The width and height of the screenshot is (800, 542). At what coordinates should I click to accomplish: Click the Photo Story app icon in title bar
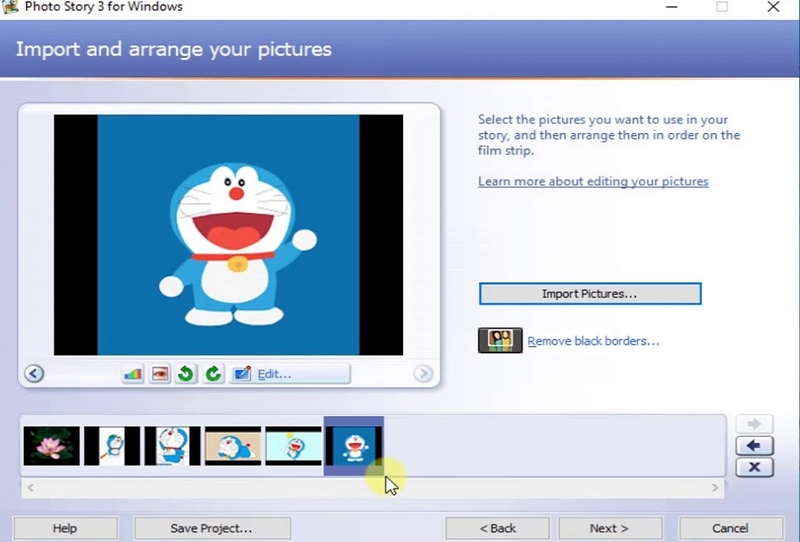pos(10,7)
